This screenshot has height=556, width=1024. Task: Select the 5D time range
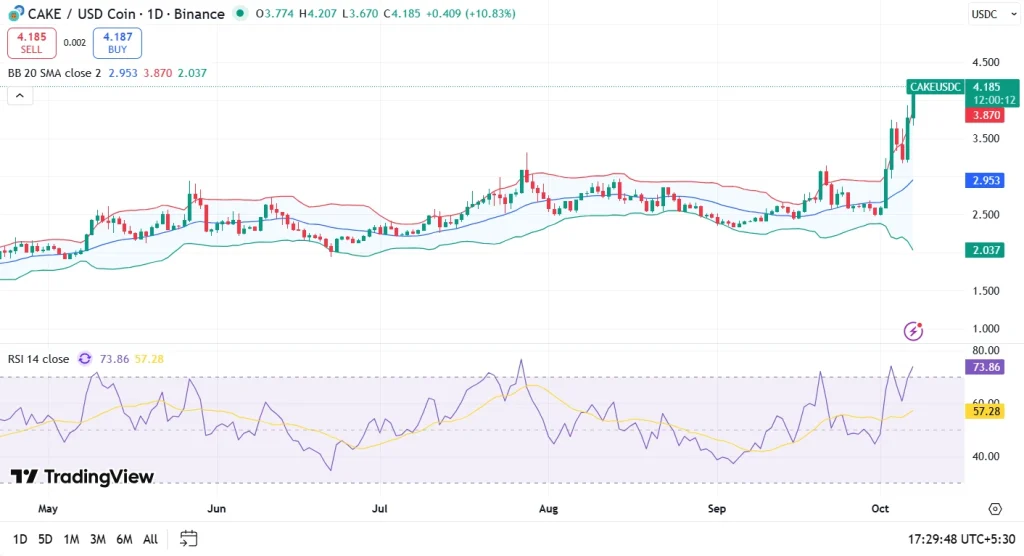tap(45, 539)
